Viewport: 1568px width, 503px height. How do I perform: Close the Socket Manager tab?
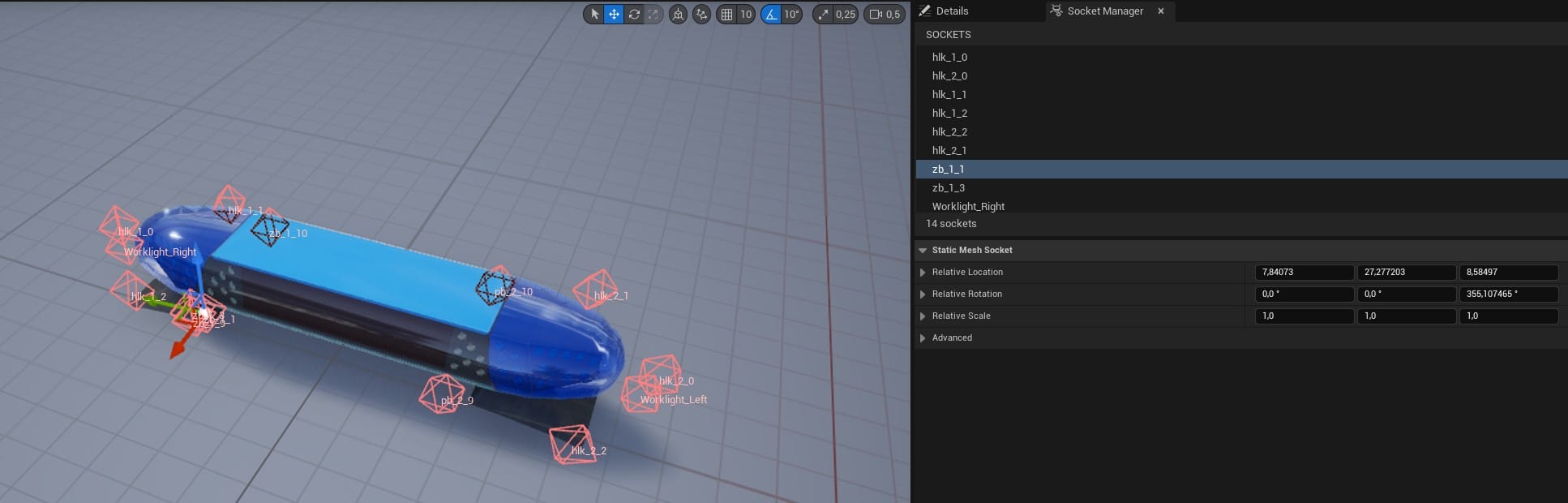[x=1161, y=11]
